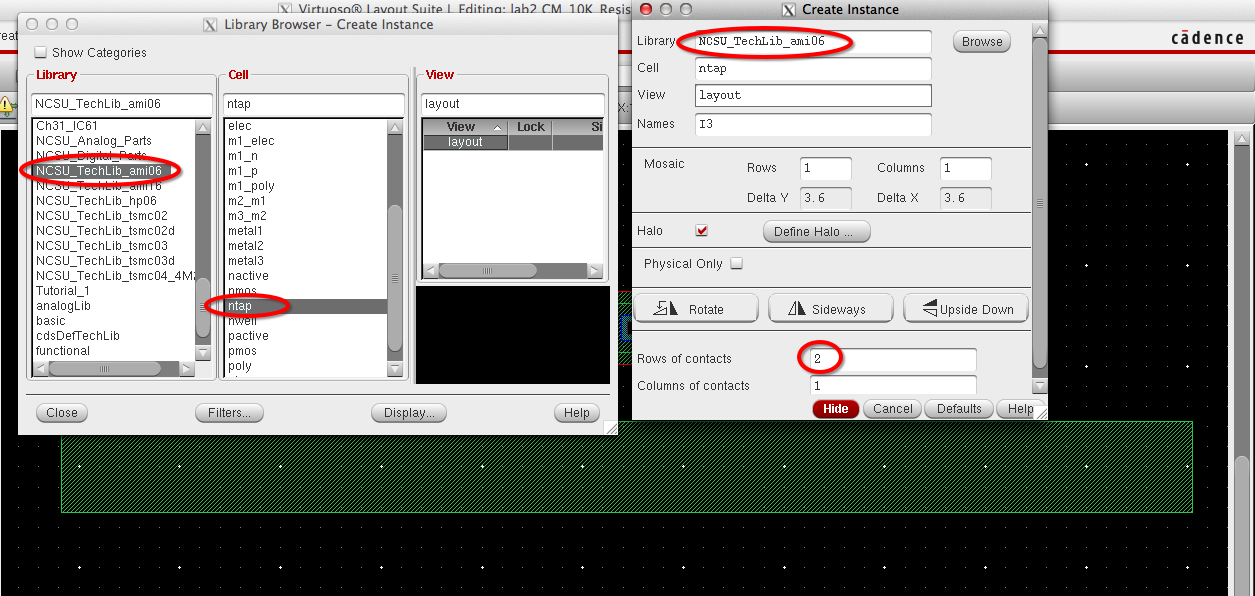Restore Defaults in Create Instance

tap(959, 409)
